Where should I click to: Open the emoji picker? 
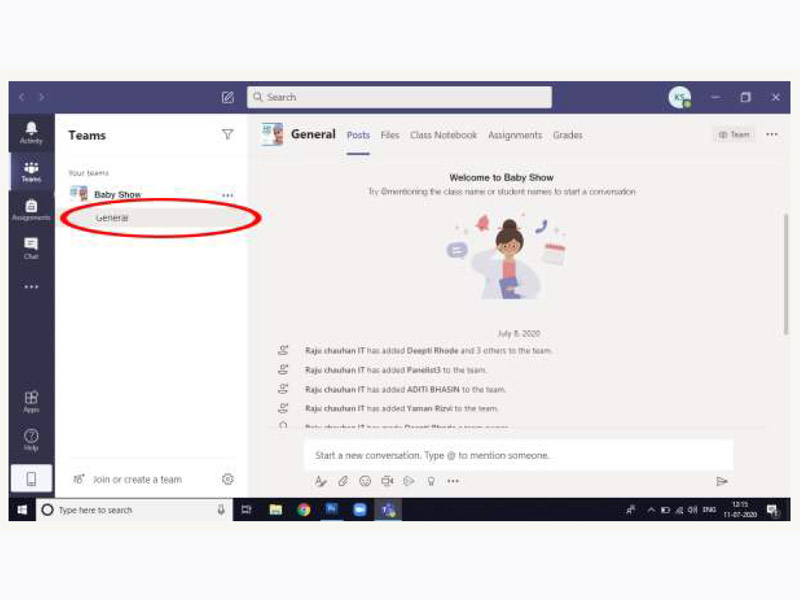pyautogui.click(x=365, y=481)
